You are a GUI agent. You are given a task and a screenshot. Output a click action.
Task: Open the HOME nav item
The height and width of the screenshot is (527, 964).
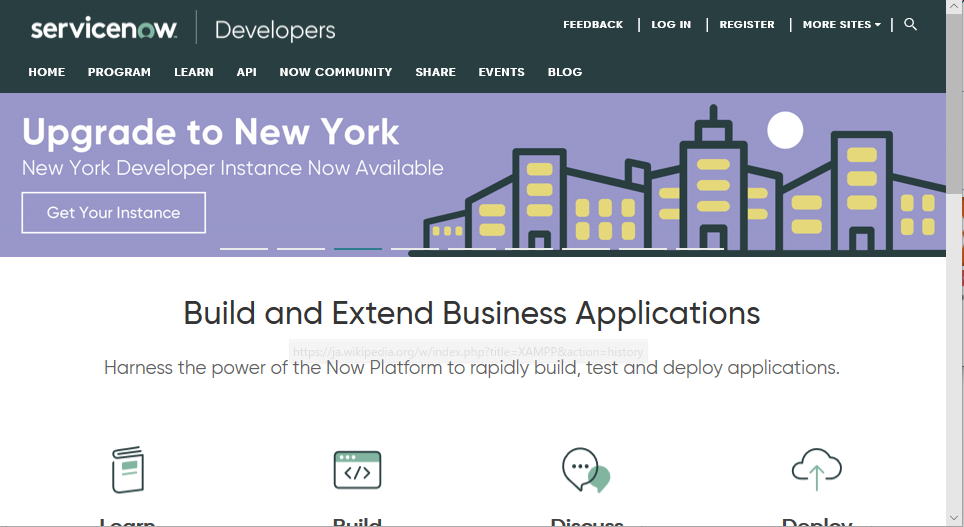pos(47,72)
